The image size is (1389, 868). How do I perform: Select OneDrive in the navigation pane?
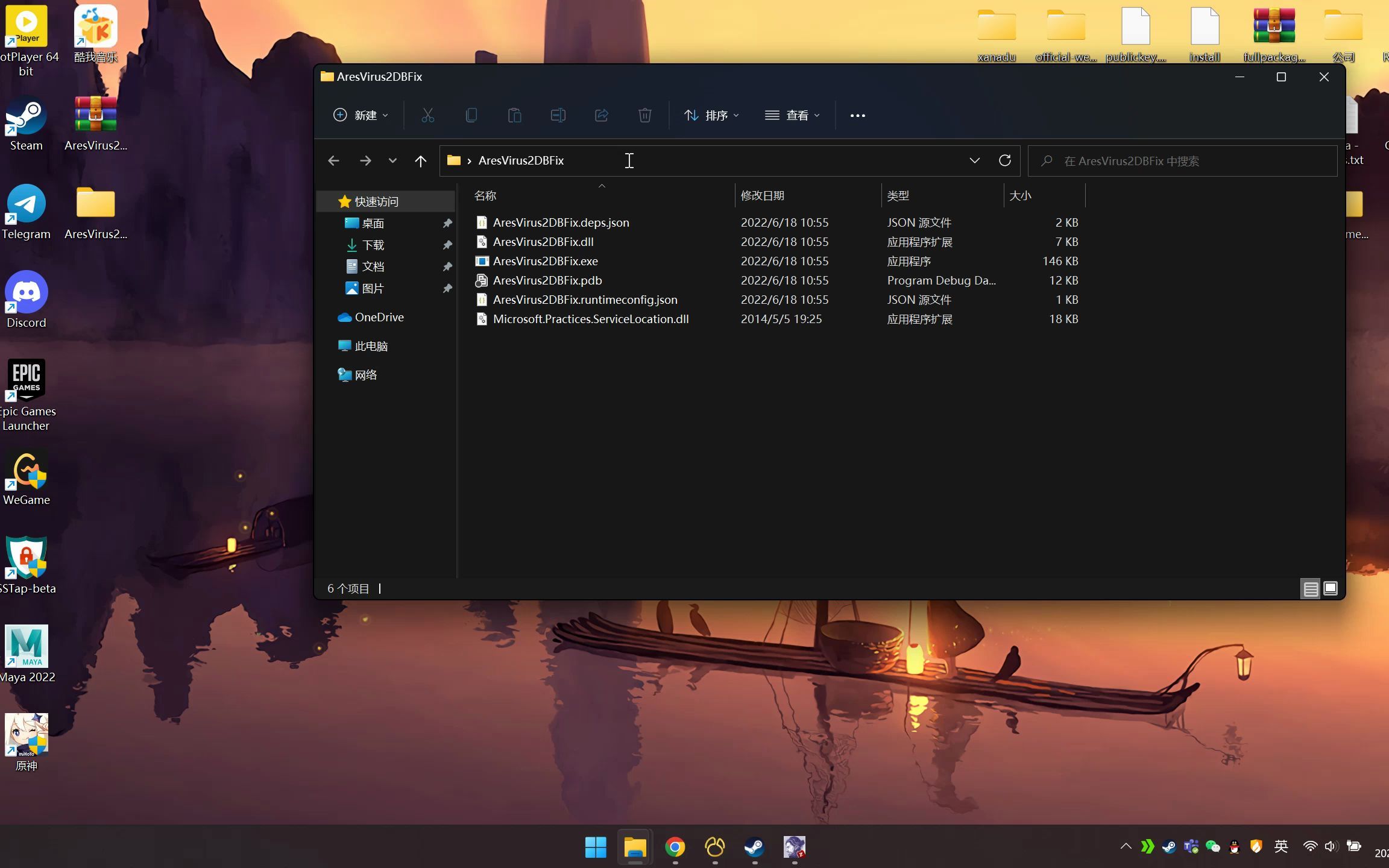379,317
